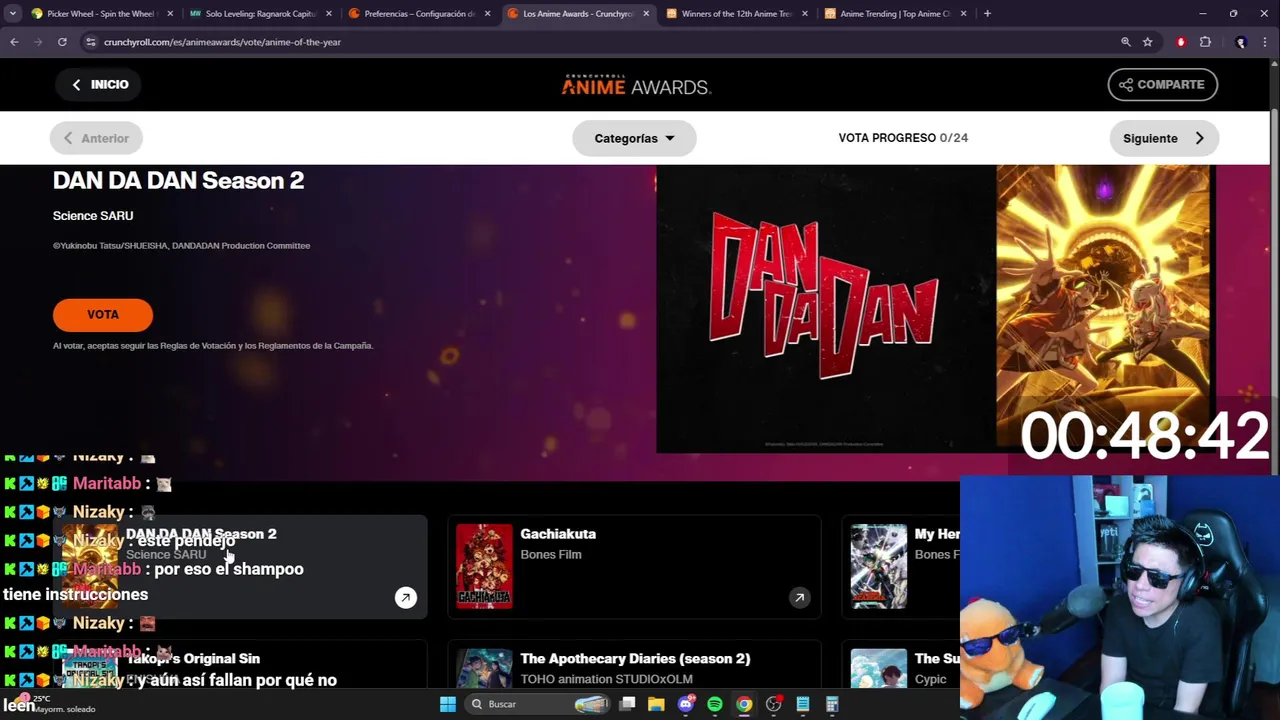1280x720 pixels.
Task: Go to Anterior category
Action: point(97,138)
